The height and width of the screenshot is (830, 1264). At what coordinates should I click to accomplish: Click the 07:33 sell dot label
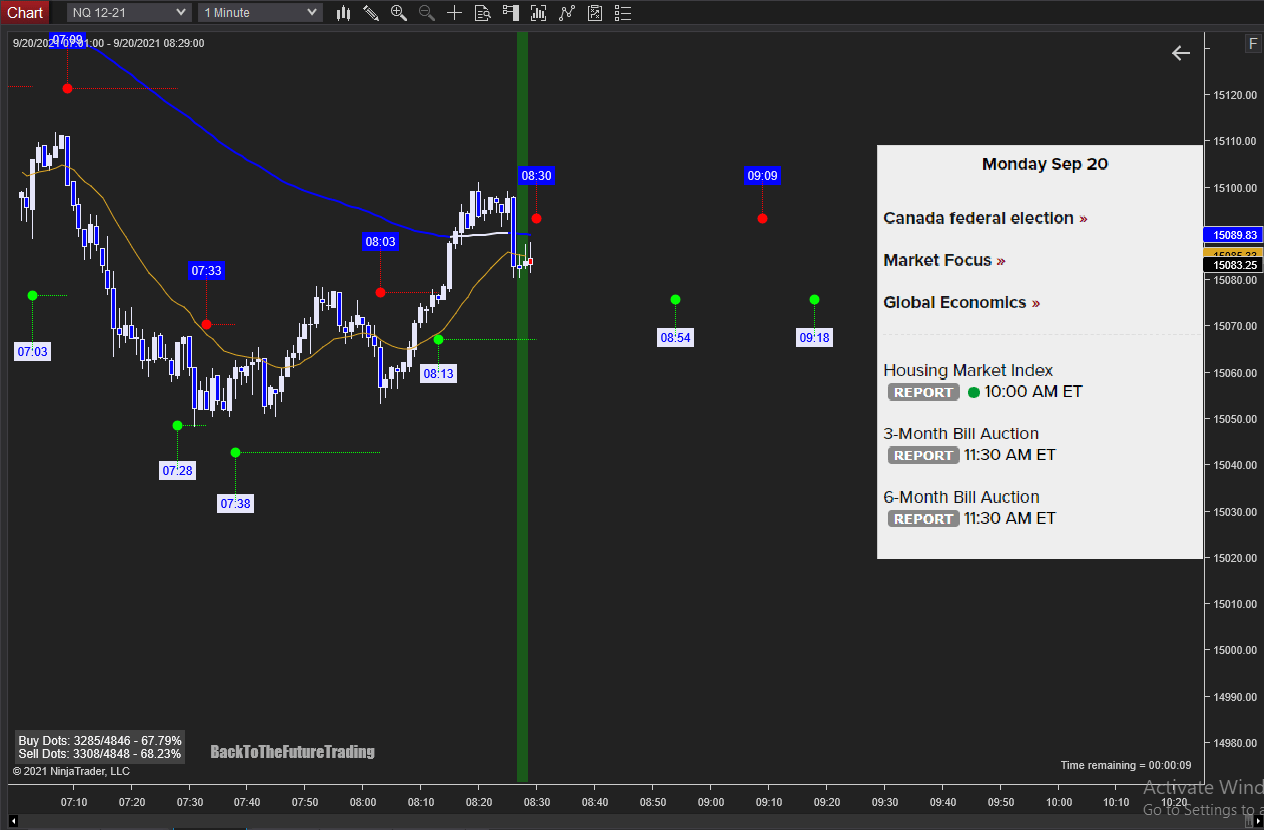(206, 271)
